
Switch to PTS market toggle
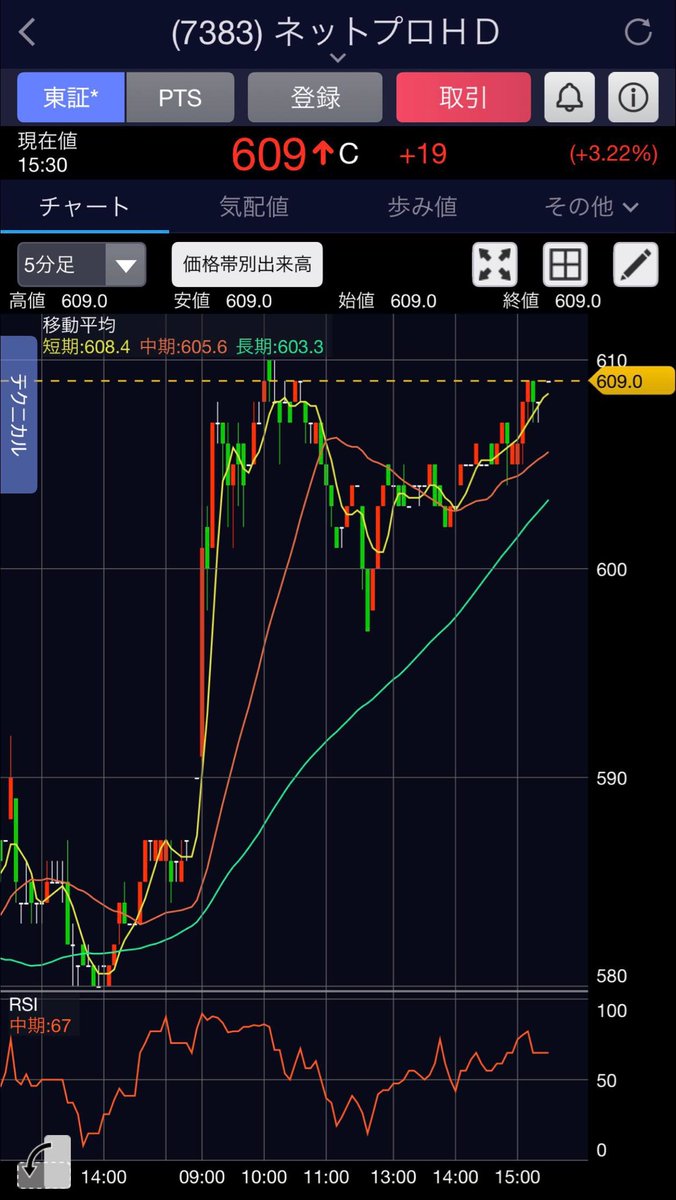coord(180,98)
